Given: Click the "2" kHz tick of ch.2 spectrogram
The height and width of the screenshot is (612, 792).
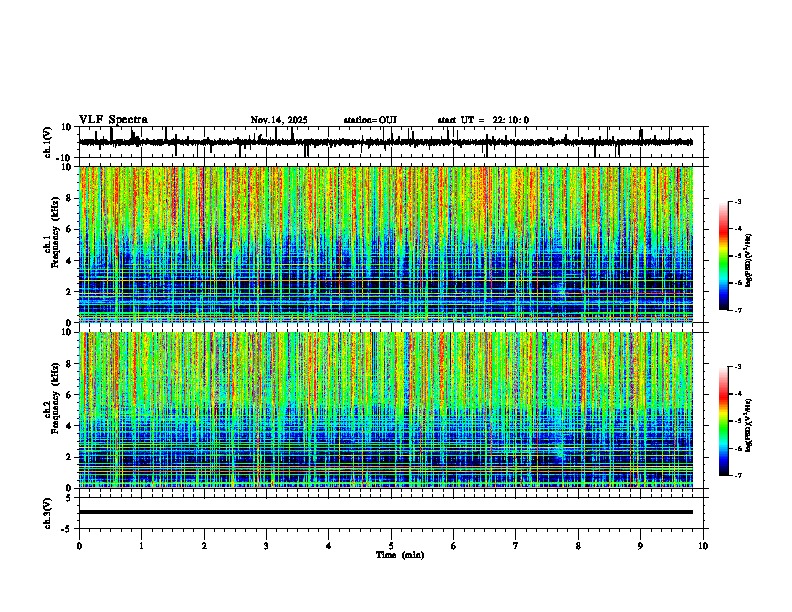Looking at the screenshot, I should pos(70,457).
